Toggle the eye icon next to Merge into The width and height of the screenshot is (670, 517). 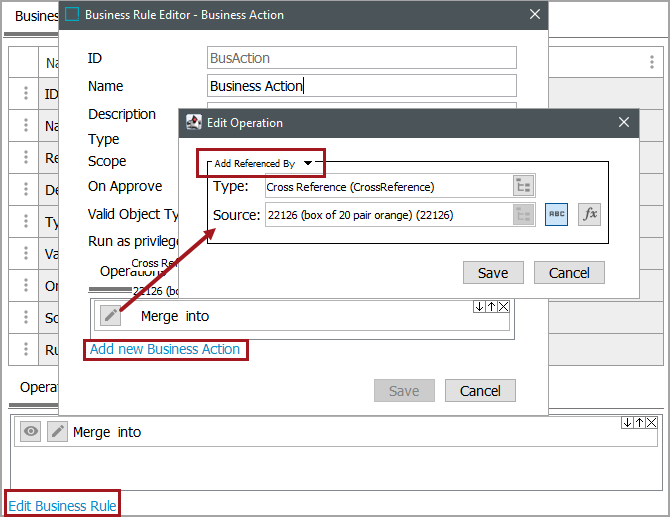tap(31, 432)
